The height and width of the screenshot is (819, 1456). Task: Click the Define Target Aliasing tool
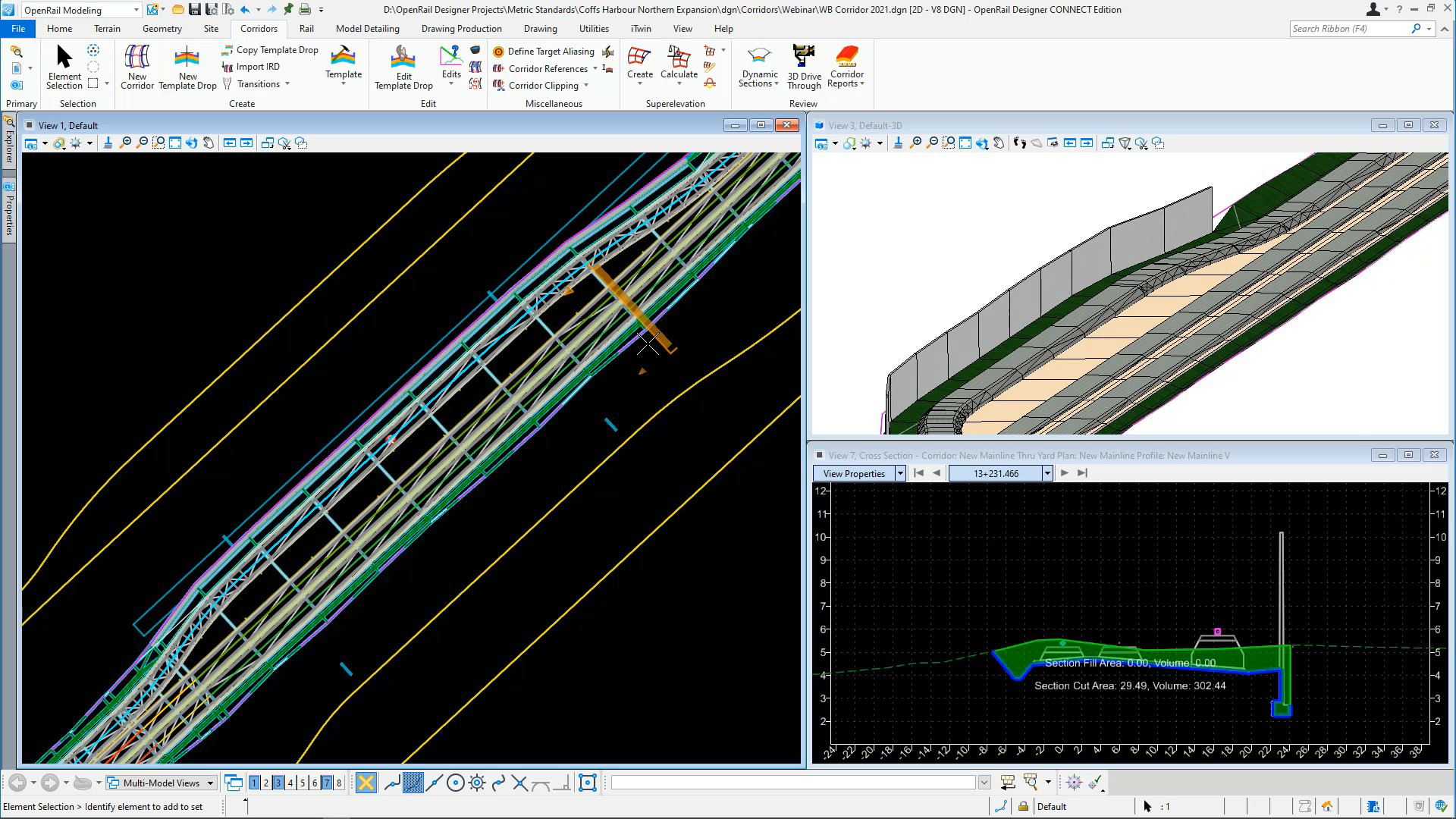[x=544, y=52]
